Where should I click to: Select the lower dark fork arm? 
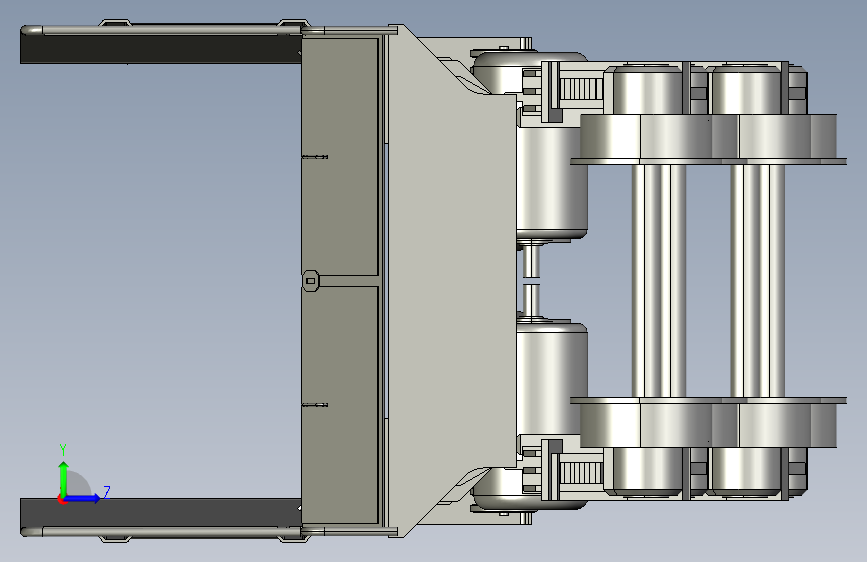pos(160,513)
